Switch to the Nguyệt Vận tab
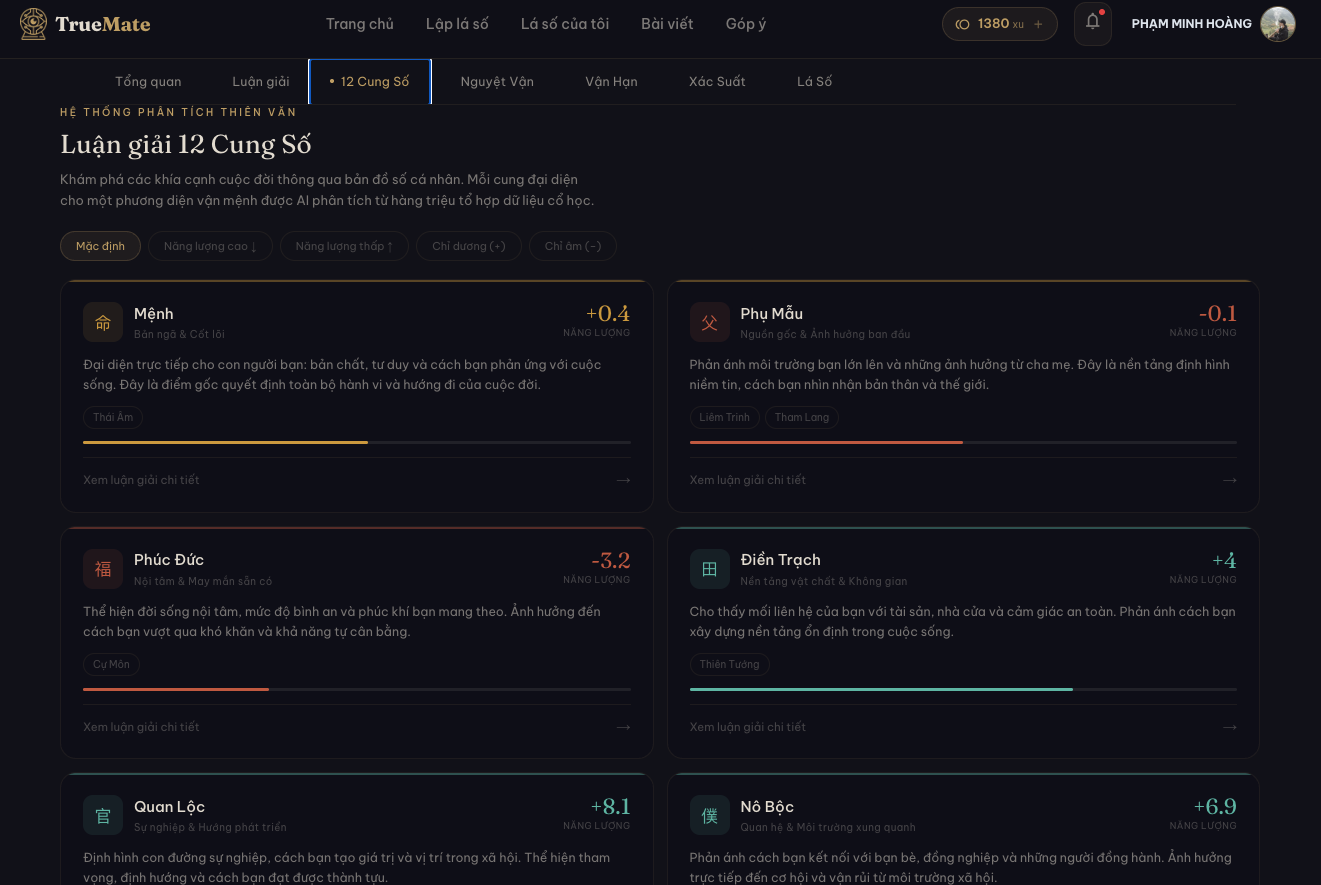 tap(497, 82)
